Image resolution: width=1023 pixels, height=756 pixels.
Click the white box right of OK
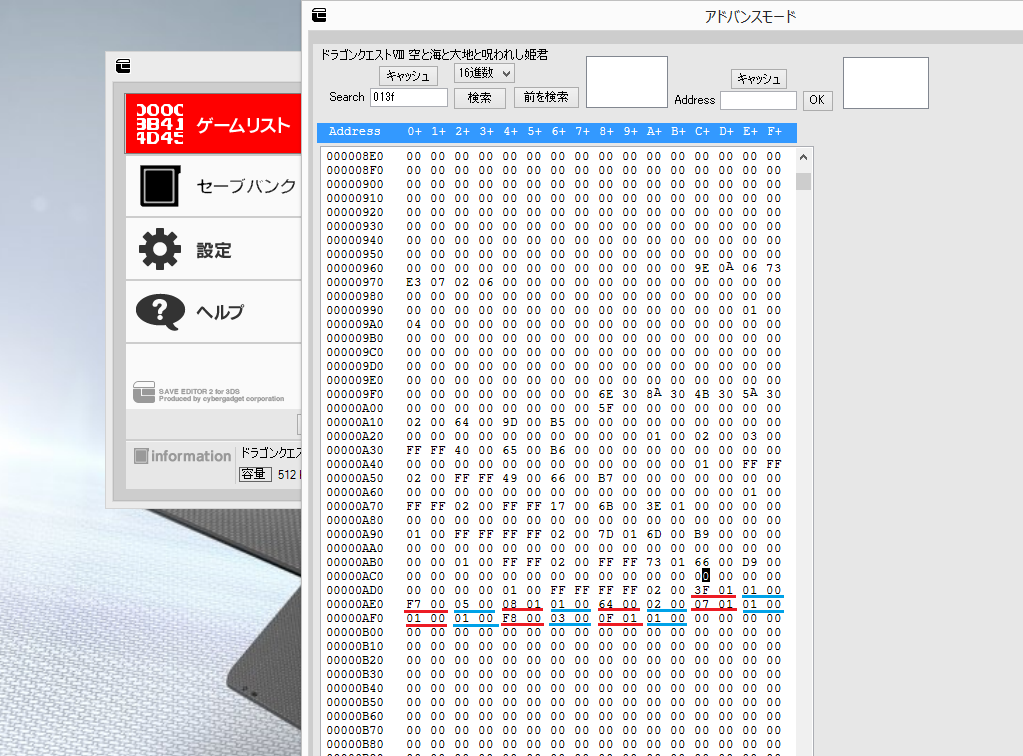(x=886, y=83)
